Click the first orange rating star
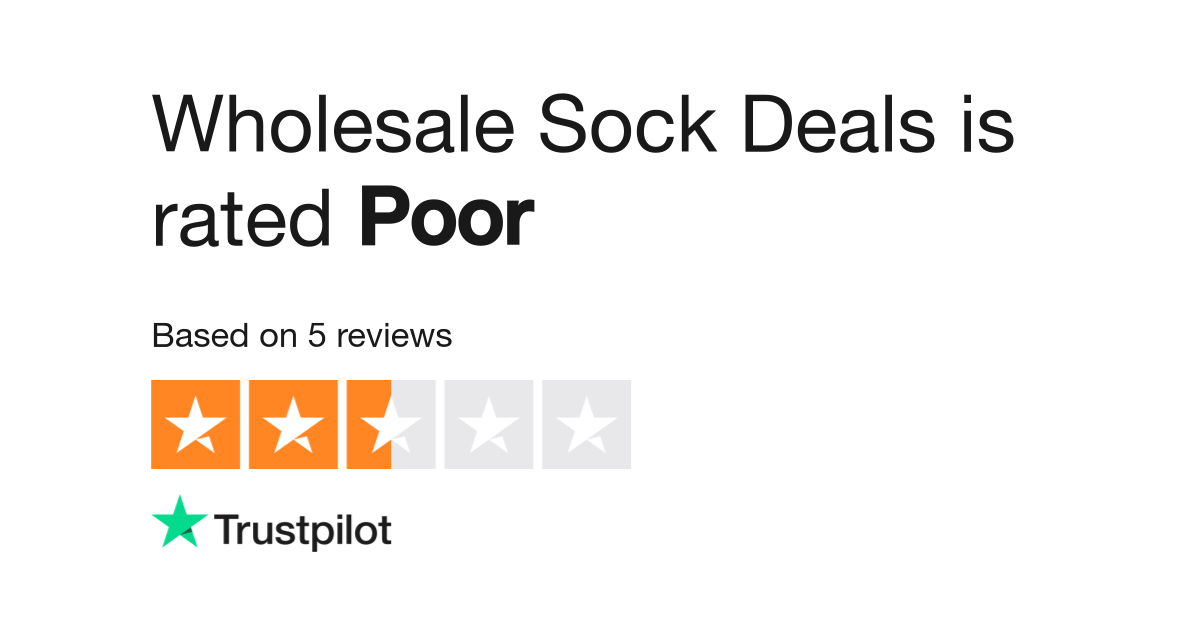This screenshot has height=627, width=1200. (195, 424)
